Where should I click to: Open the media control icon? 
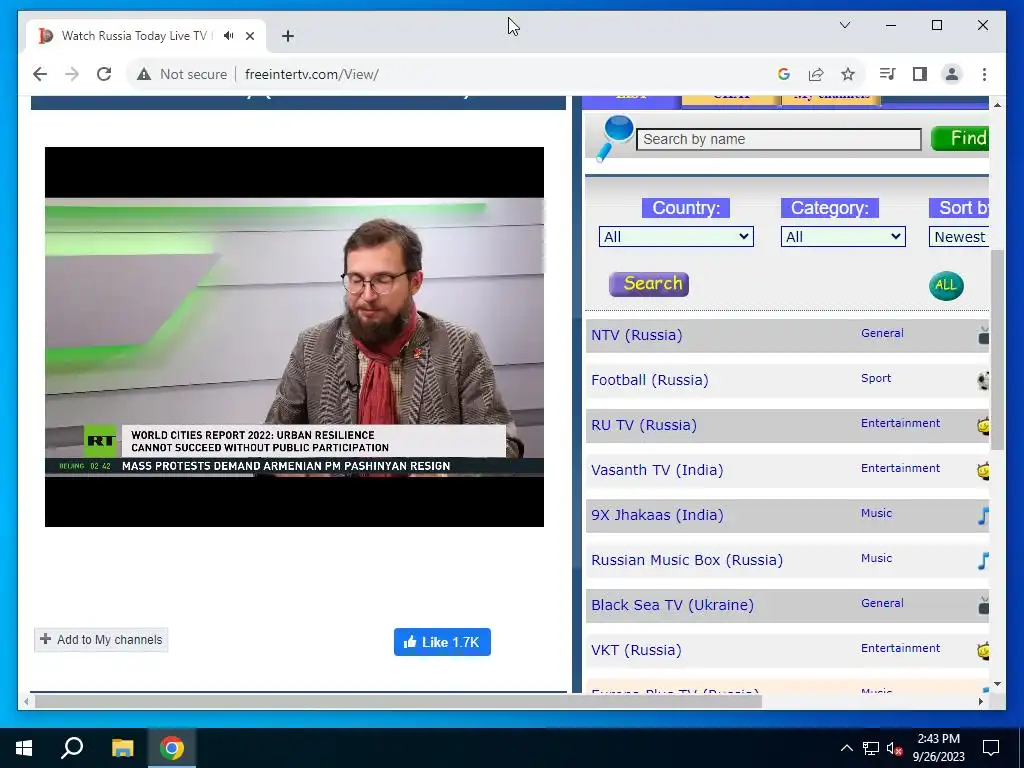(x=888, y=74)
